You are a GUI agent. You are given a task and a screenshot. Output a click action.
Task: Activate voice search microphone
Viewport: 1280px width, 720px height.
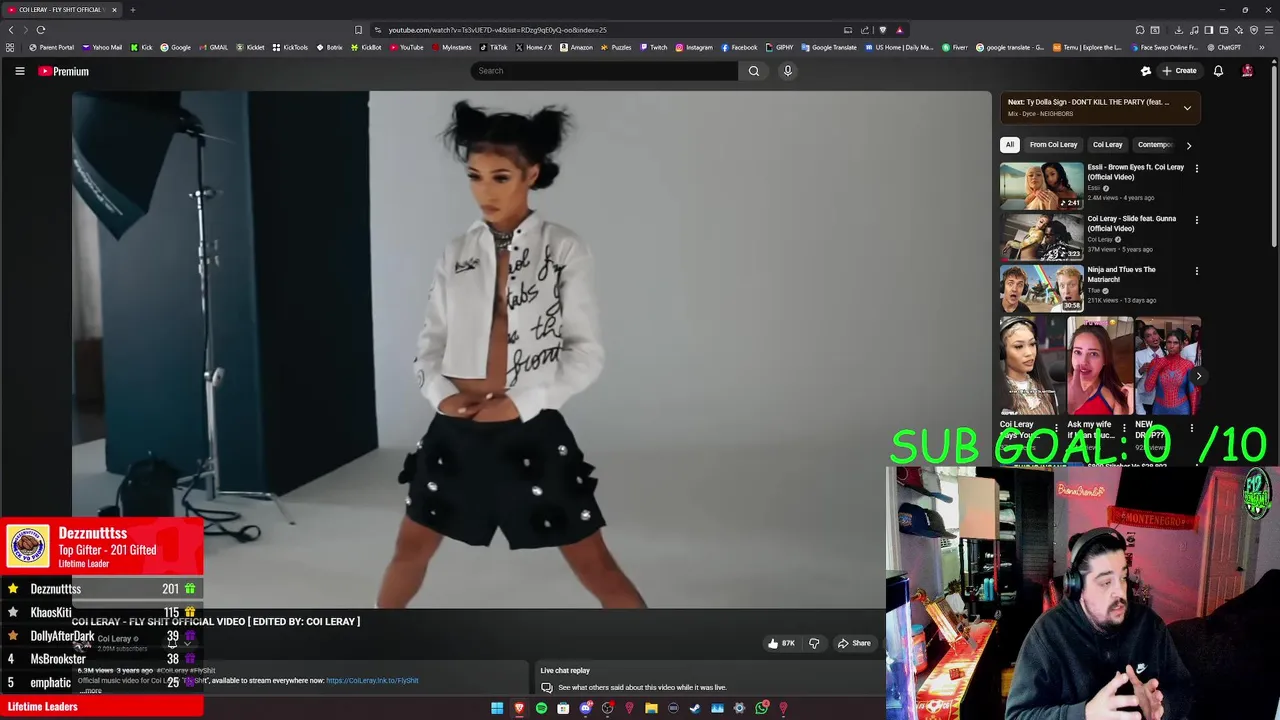(788, 71)
